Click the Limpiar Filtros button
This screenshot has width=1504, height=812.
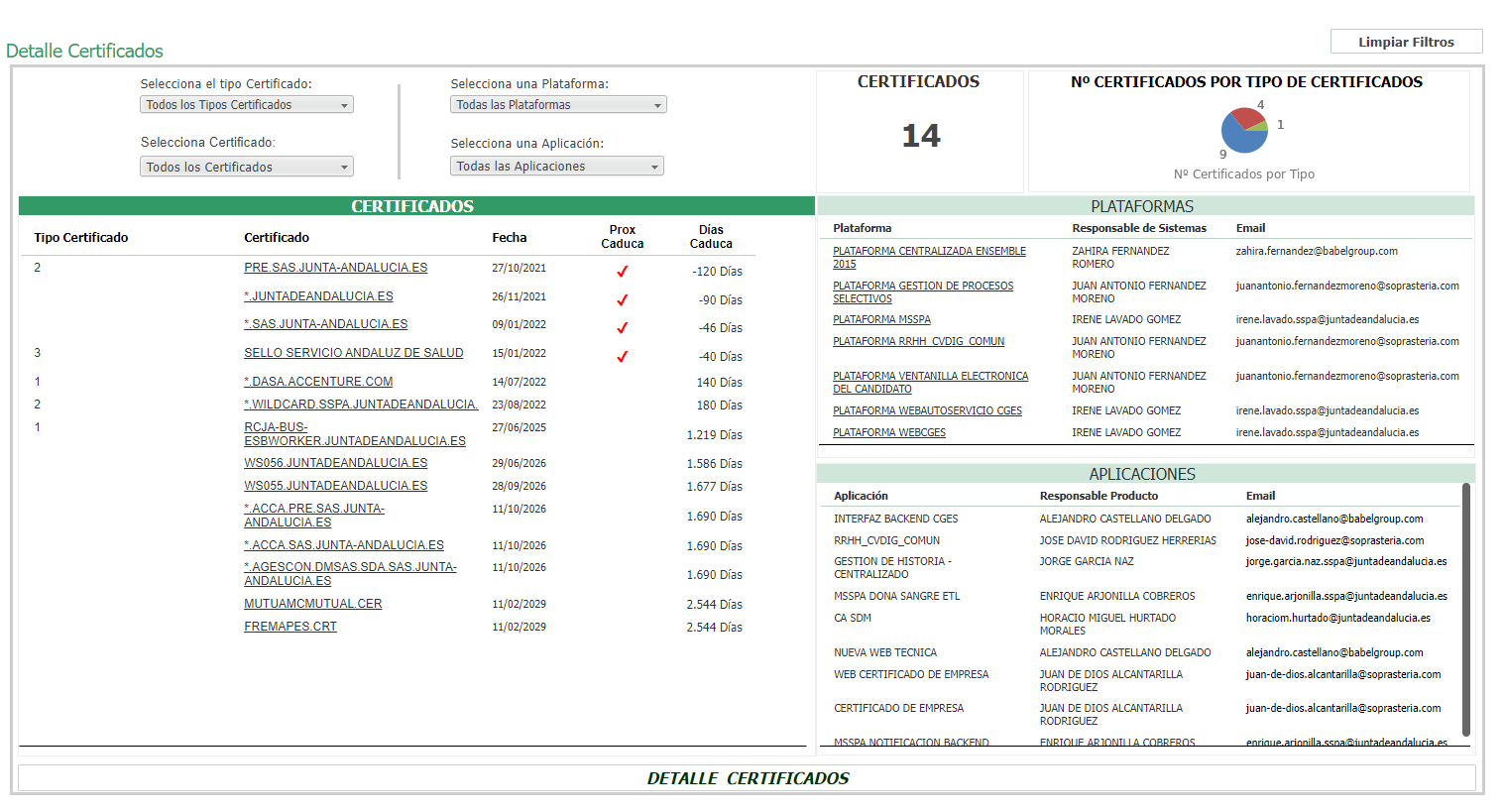1406,42
